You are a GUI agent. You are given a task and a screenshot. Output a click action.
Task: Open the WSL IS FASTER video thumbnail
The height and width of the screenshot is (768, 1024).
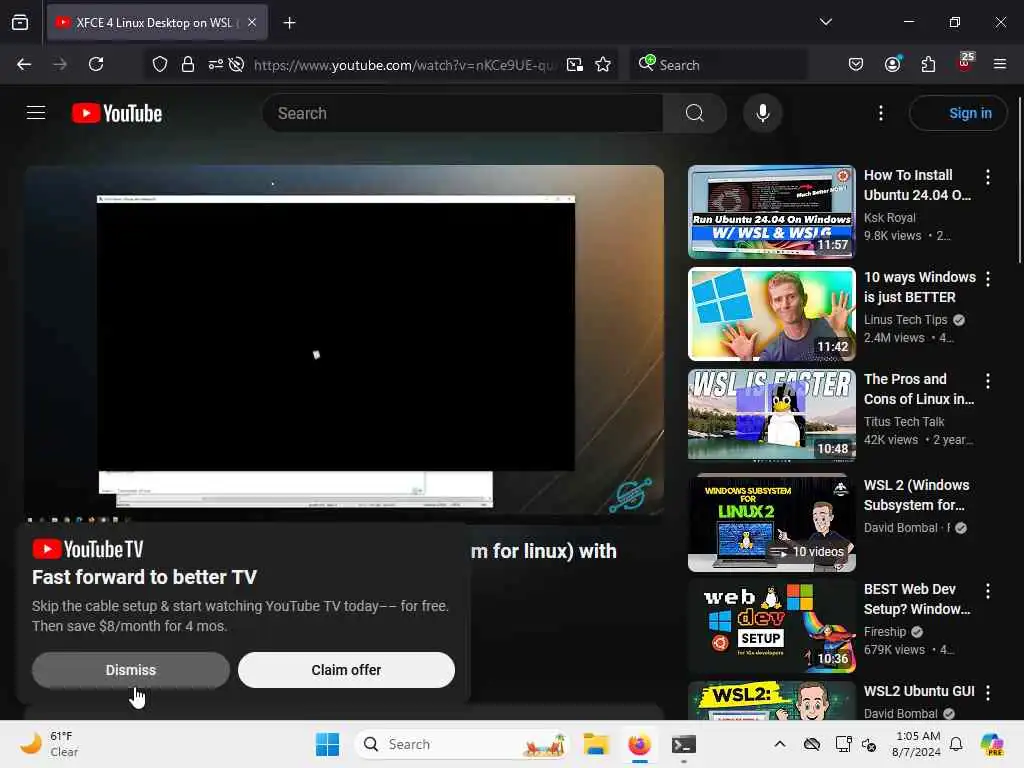tap(771, 415)
